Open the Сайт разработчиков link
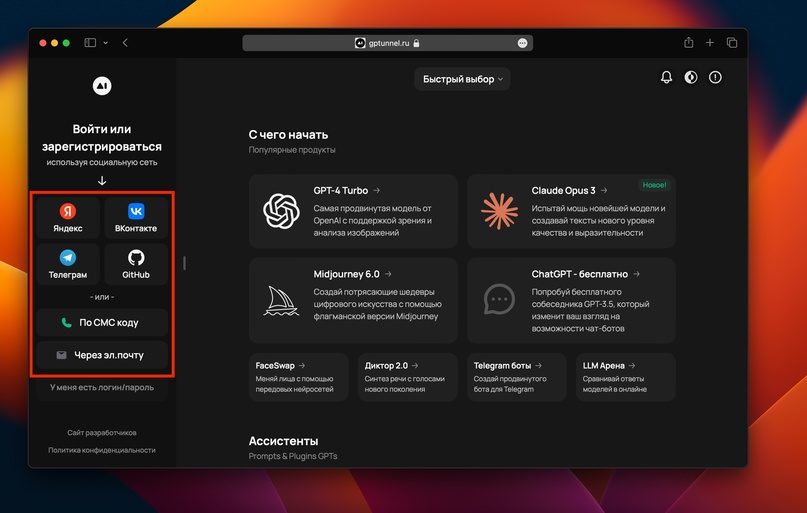The height and width of the screenshot is (513, 807). pyautogui.click(x=102, y=433)
